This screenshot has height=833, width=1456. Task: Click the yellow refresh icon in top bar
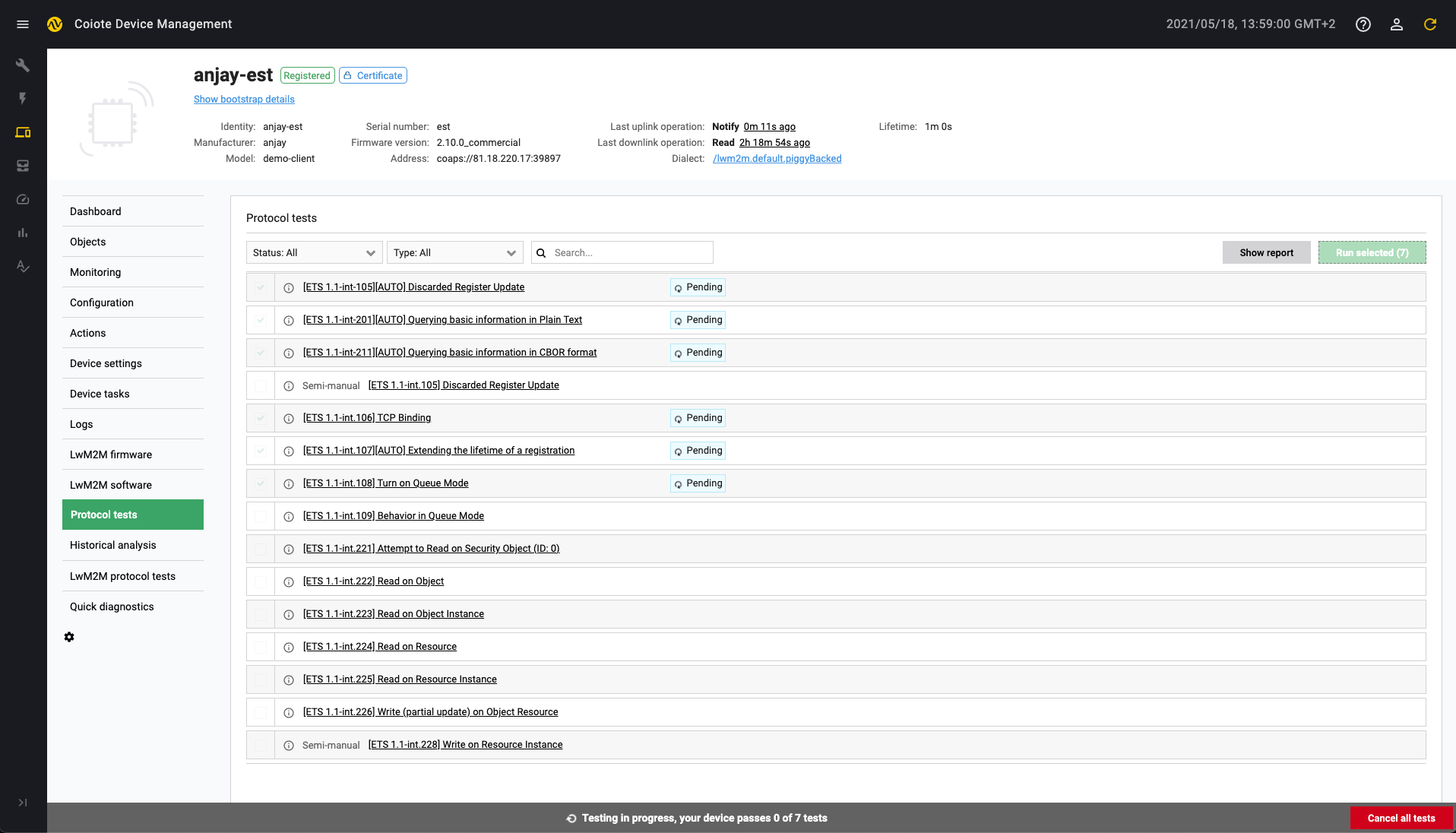tap(1429, 24)
